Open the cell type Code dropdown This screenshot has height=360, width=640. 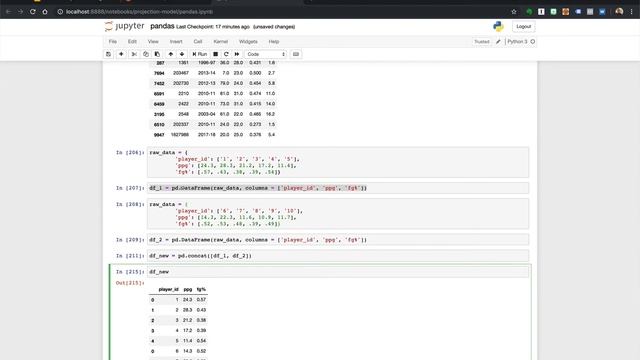click(x=266, y=54)
